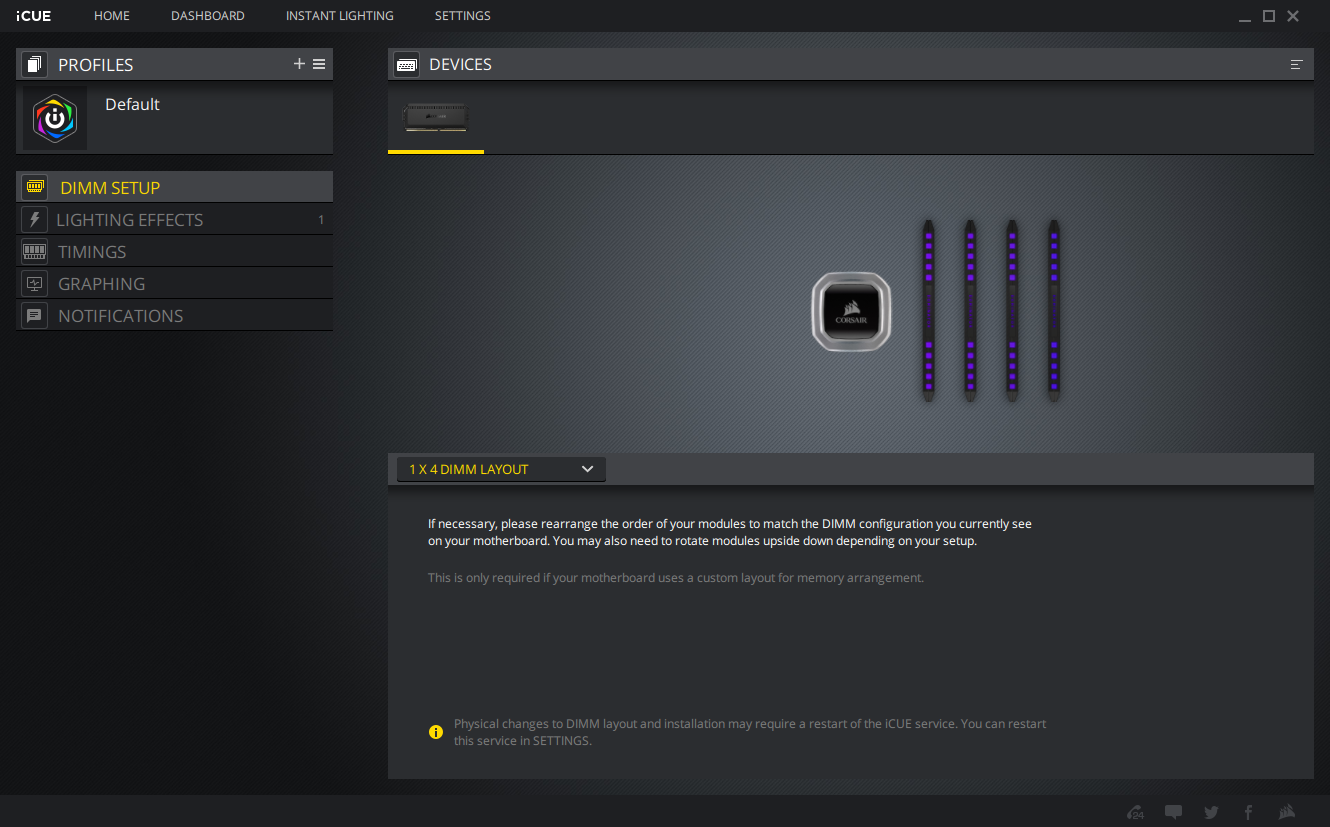Click the Corsair CPU cooler image
Image resolution: width=1330 pixels, height=827 pixels.
coord(851,312)
